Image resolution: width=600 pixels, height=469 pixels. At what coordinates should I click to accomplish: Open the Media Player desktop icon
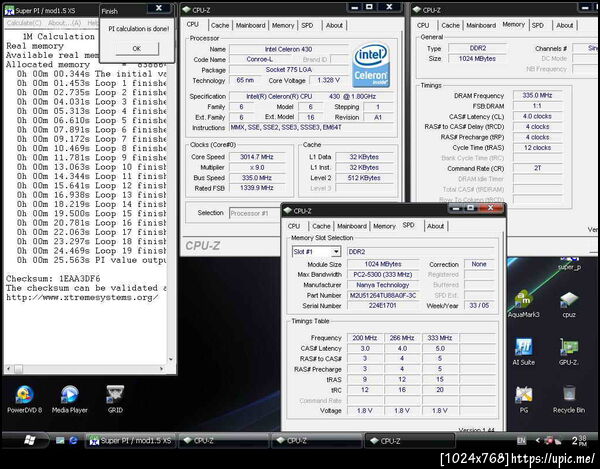click(70, 399)
